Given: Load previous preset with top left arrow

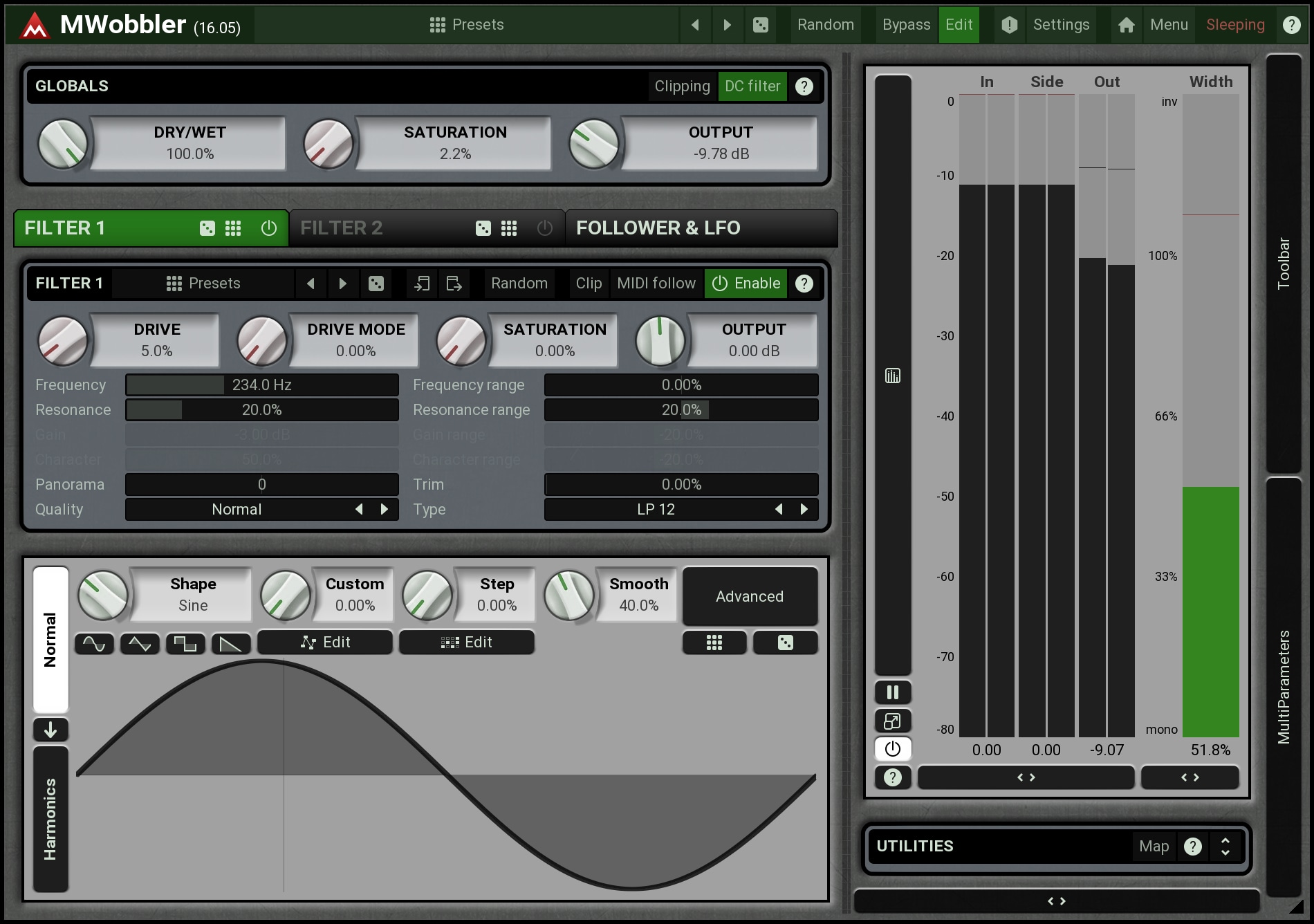Looking at the screenshot, I should pyautogui.click(x=695, y=25).
